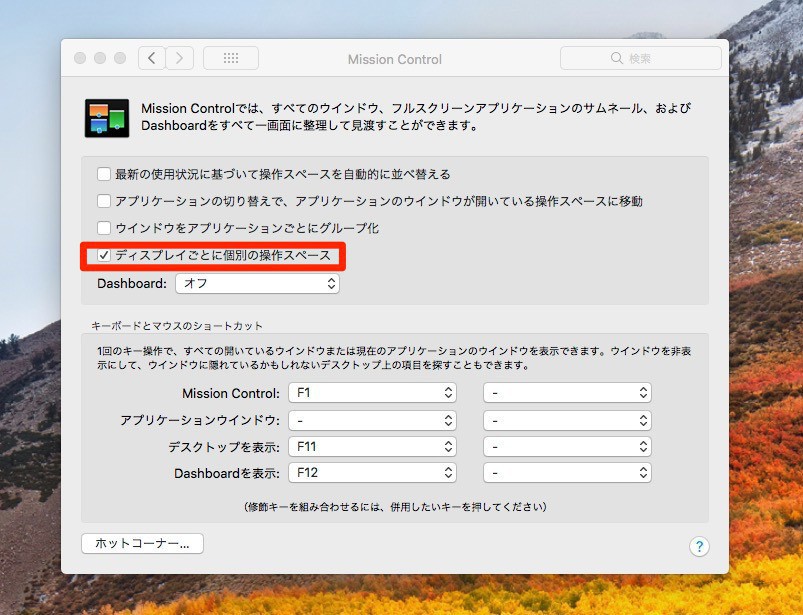Click the forward navigation arrow
This screenshot has width=803, height=615.
click(179, 58)
